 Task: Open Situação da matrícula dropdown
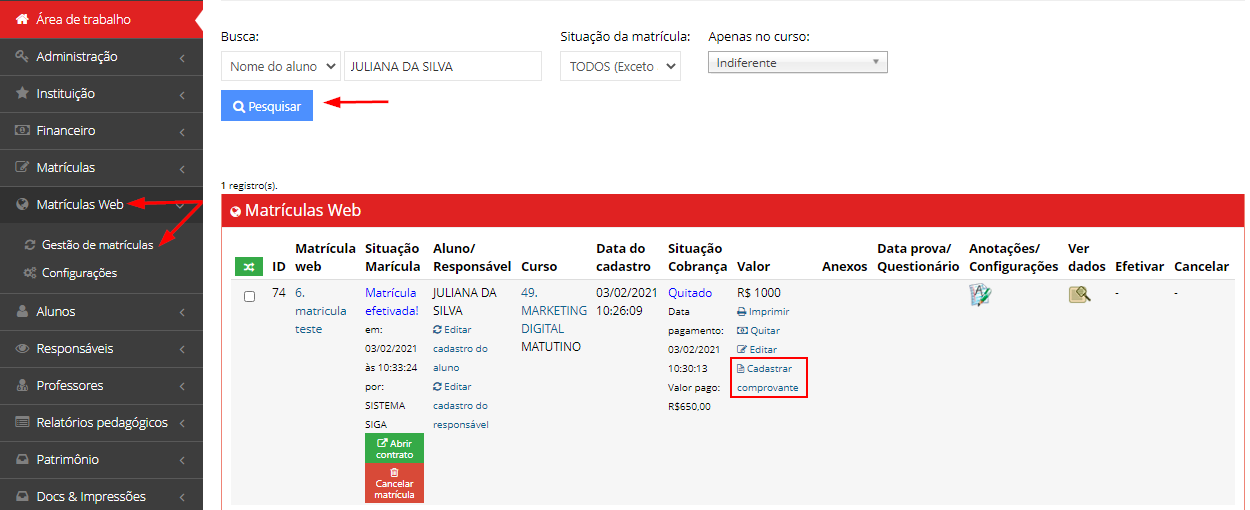point(620,67)
